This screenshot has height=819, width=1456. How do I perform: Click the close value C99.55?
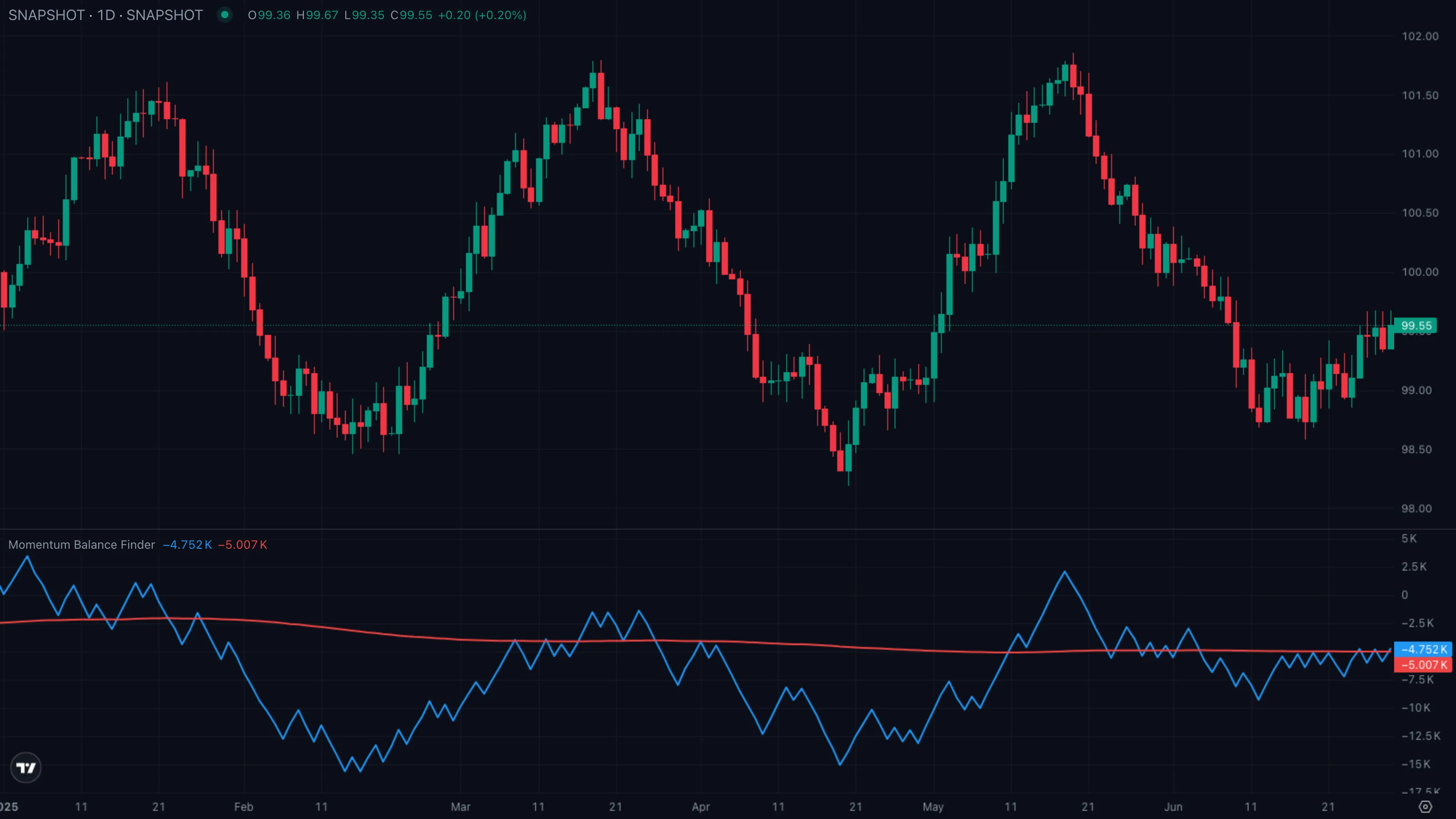click(x=411, y=15)
